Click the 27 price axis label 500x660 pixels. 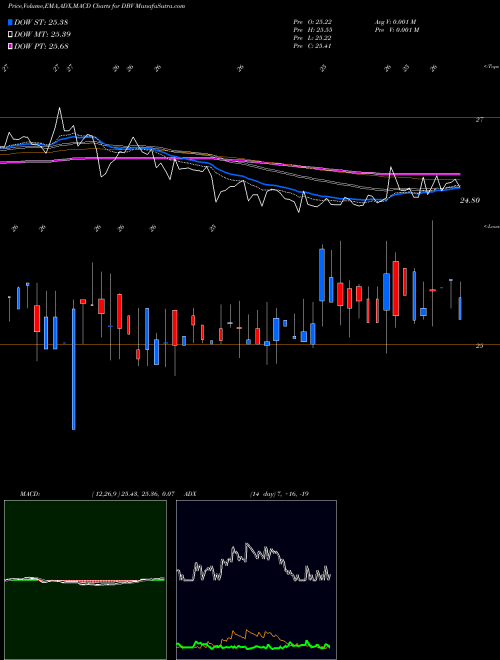pos(479,120)
